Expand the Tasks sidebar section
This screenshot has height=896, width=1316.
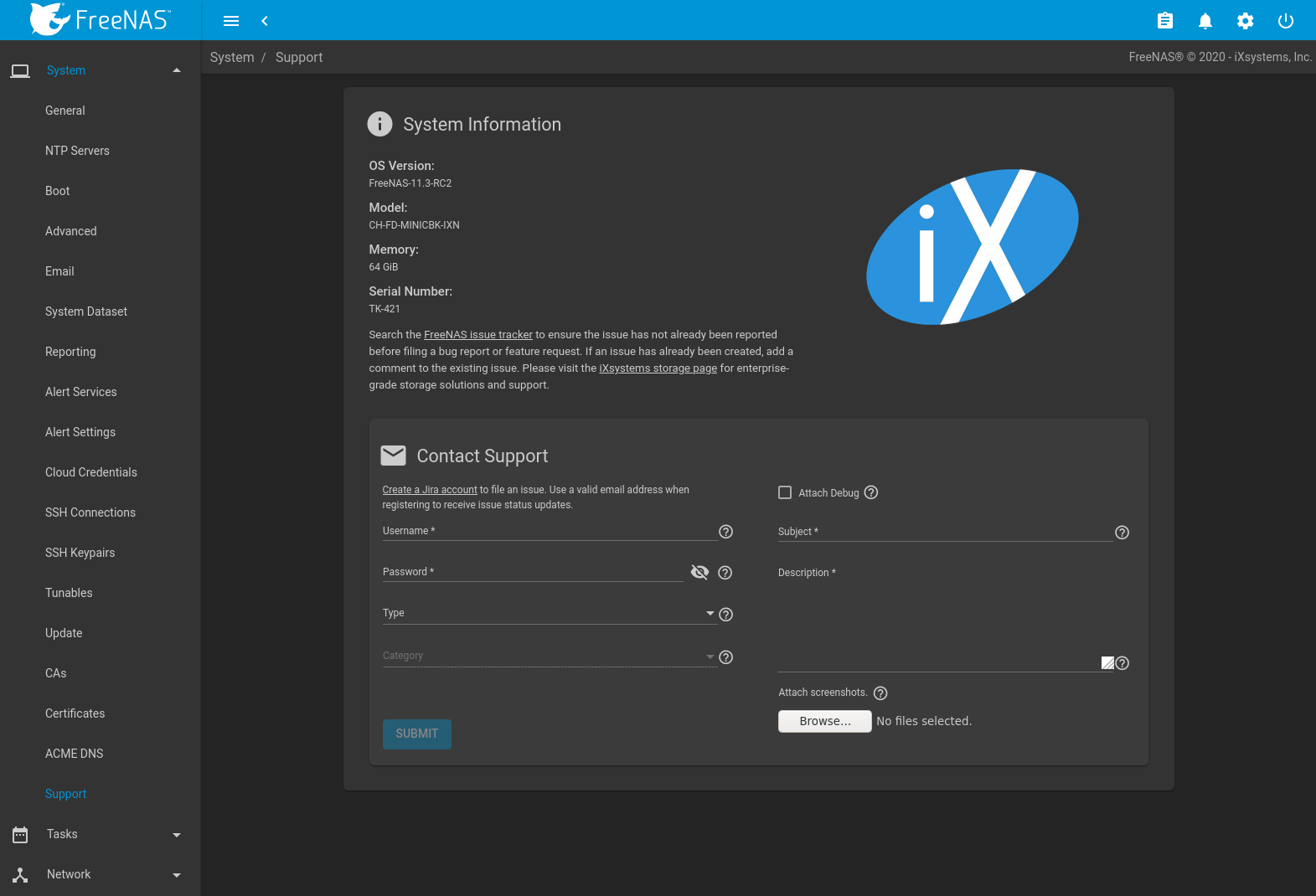pos(101,834)
